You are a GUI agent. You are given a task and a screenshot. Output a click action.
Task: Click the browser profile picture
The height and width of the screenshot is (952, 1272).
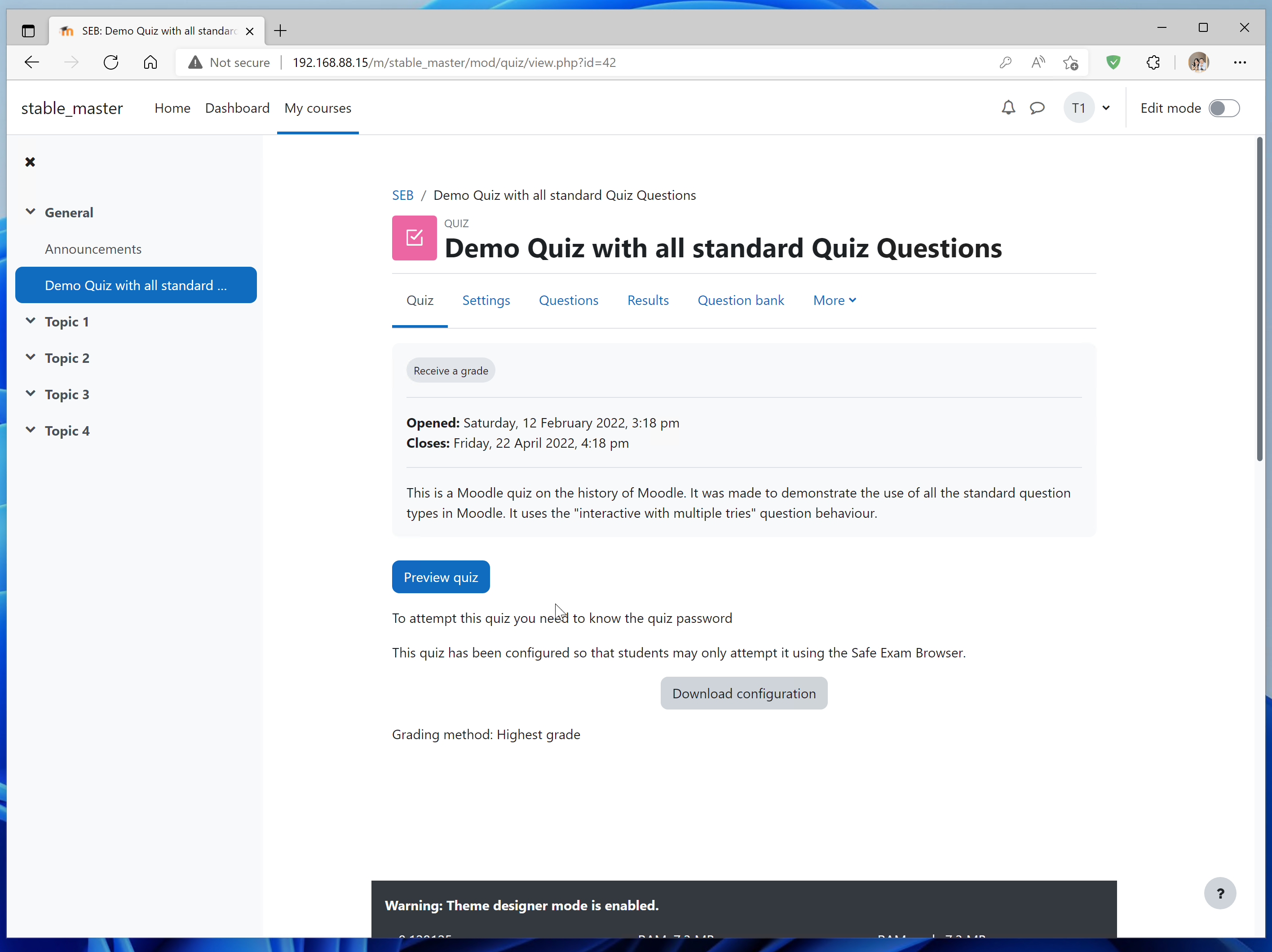point(1198,62)
